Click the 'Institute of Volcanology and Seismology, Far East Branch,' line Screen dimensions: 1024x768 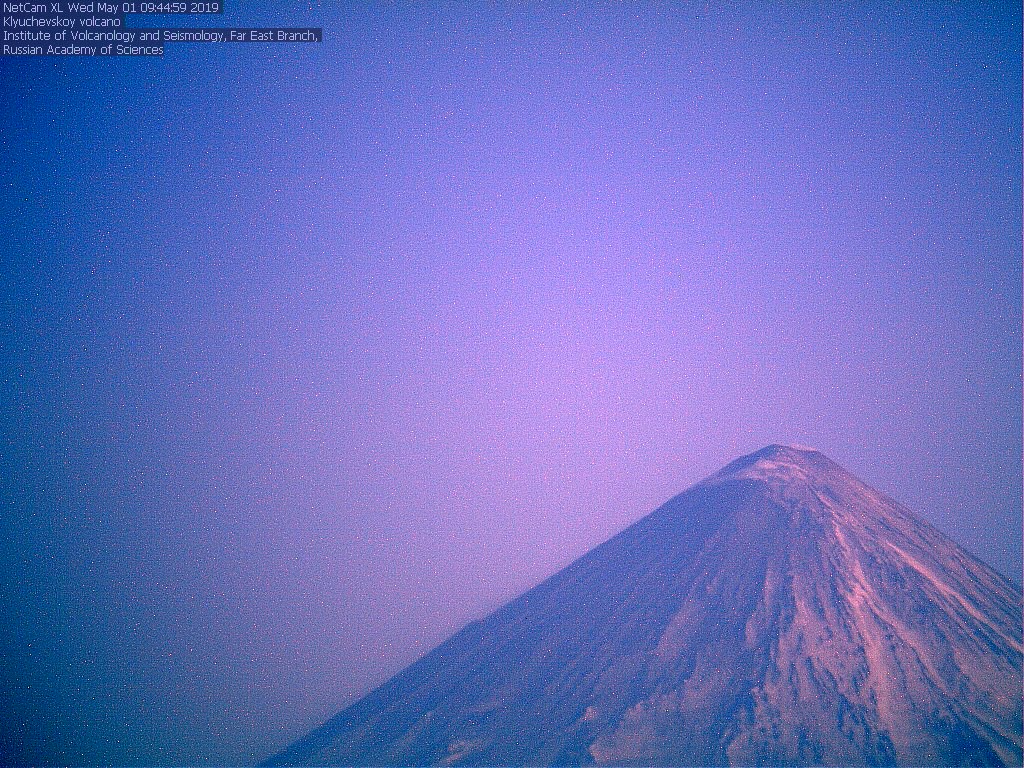point(161,35)
